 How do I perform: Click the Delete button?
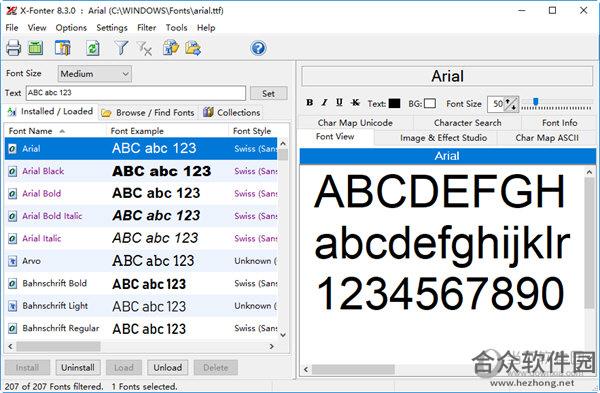pos(216,368)
